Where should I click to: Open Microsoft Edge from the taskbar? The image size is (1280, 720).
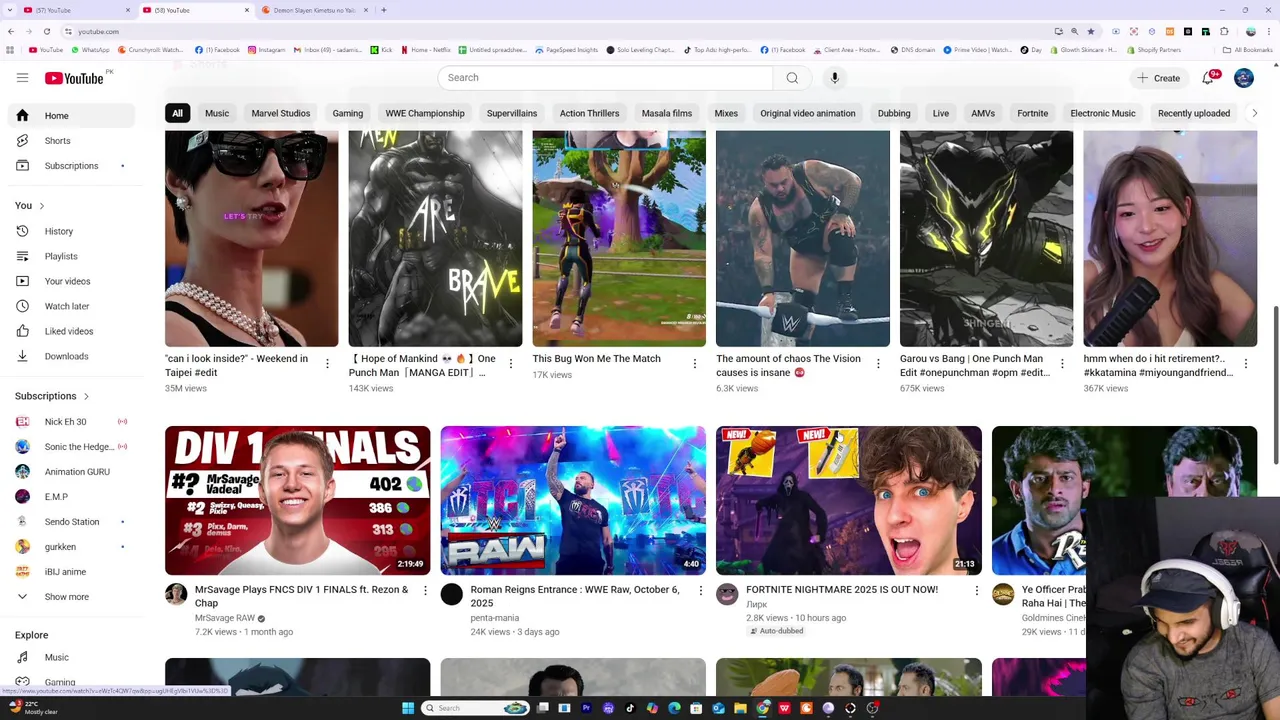(674, 708)
